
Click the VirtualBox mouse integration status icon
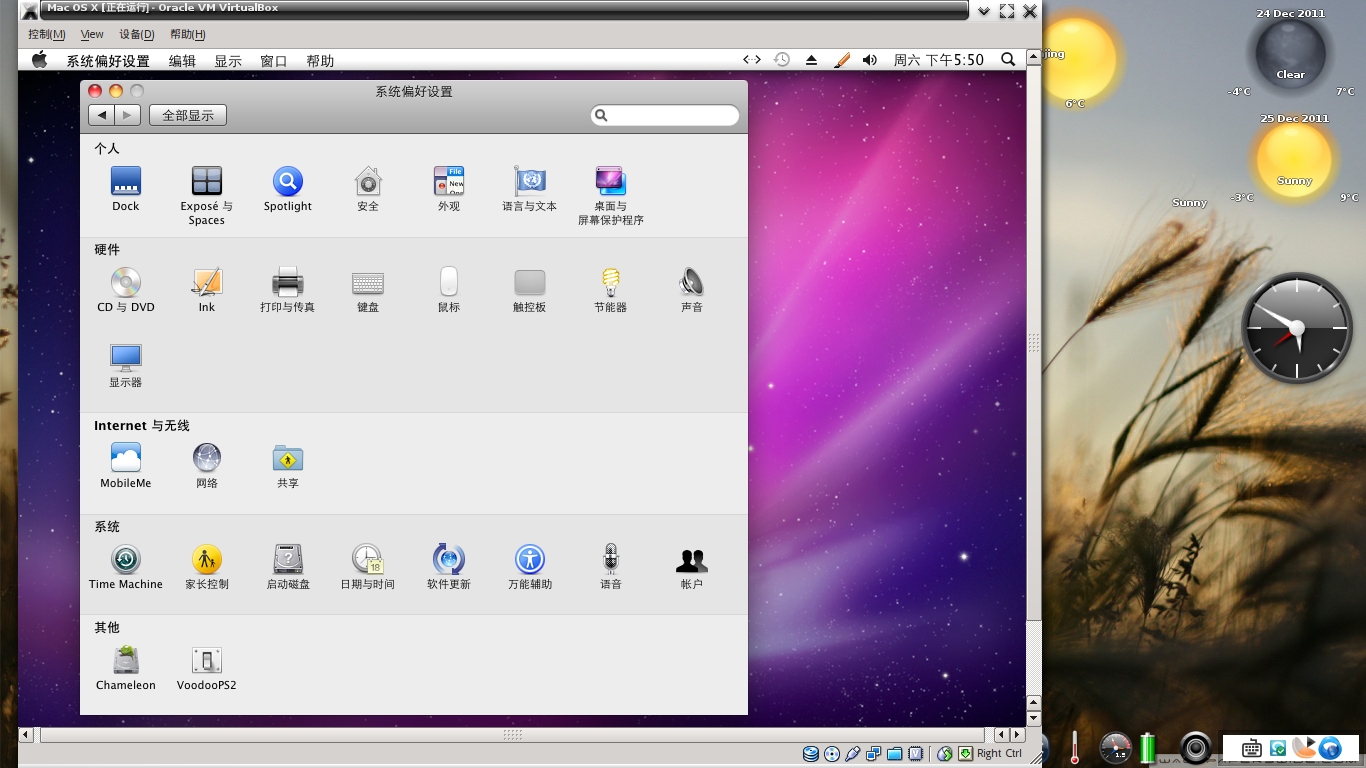[944, 753]
